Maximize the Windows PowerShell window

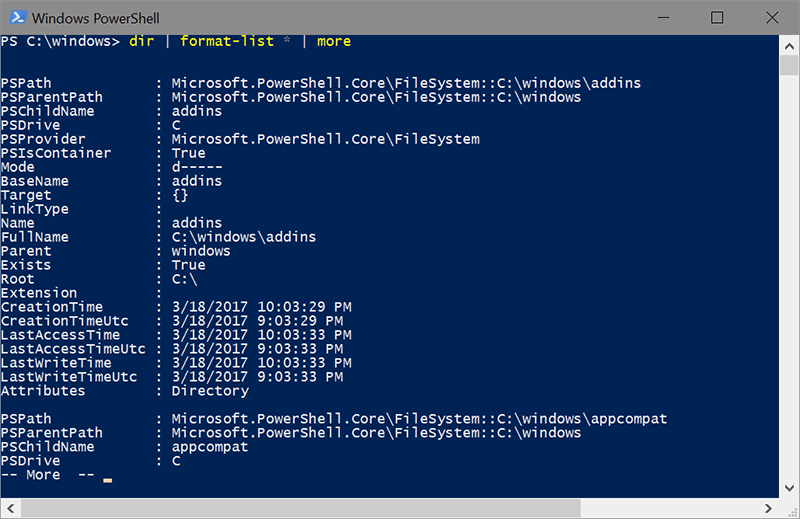(716, 17)
